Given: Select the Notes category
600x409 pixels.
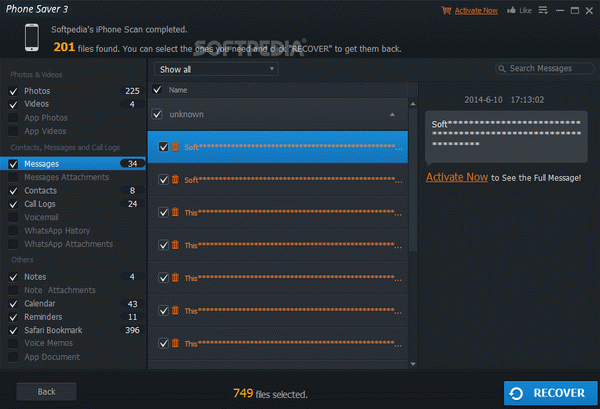Looking at the screenshot, I should coord(35,277).
